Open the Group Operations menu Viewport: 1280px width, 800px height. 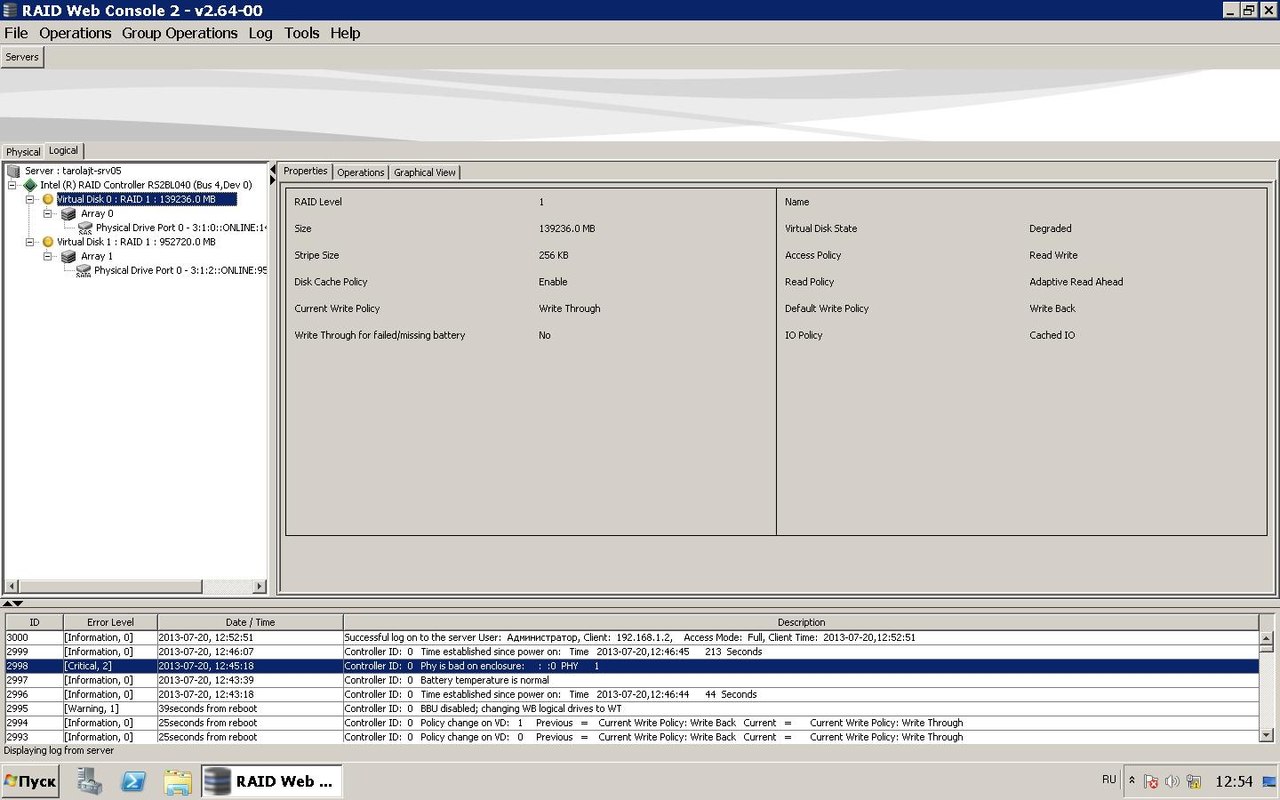point(180,33)
